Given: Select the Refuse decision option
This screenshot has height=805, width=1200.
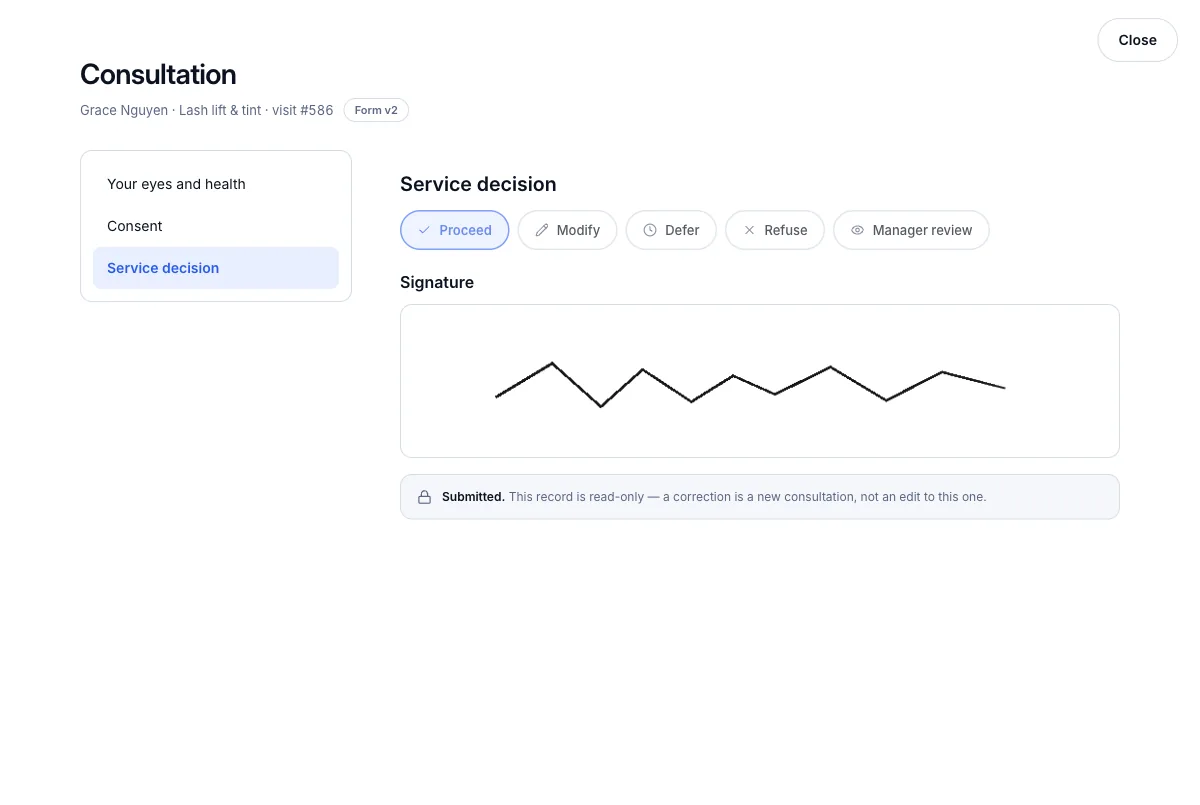Looking at the screenshot, I should tap(775, 230).
